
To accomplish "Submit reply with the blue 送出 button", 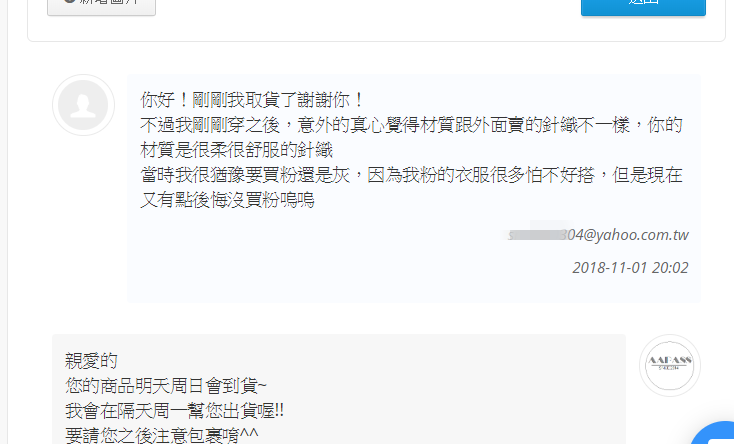I will click(x=643, y=6).
